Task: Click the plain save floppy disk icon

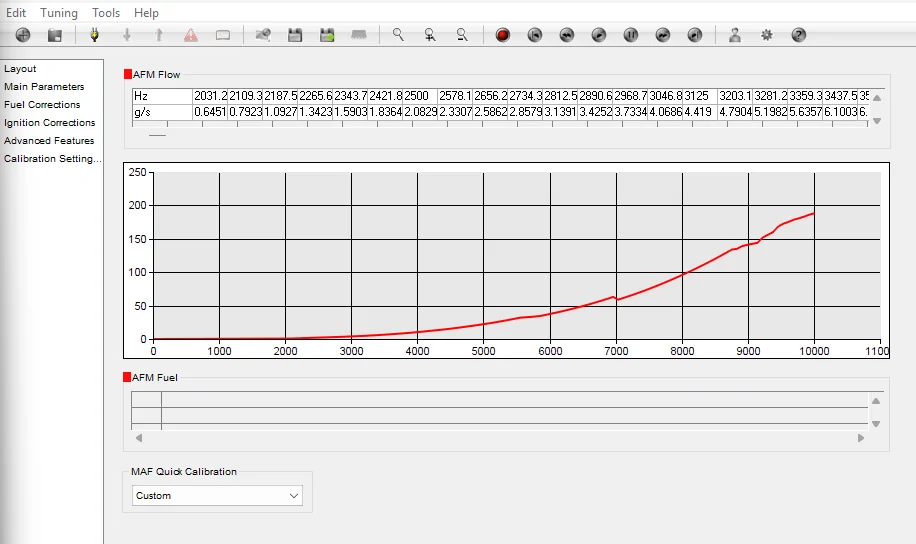Action: (x=295, y=35)
